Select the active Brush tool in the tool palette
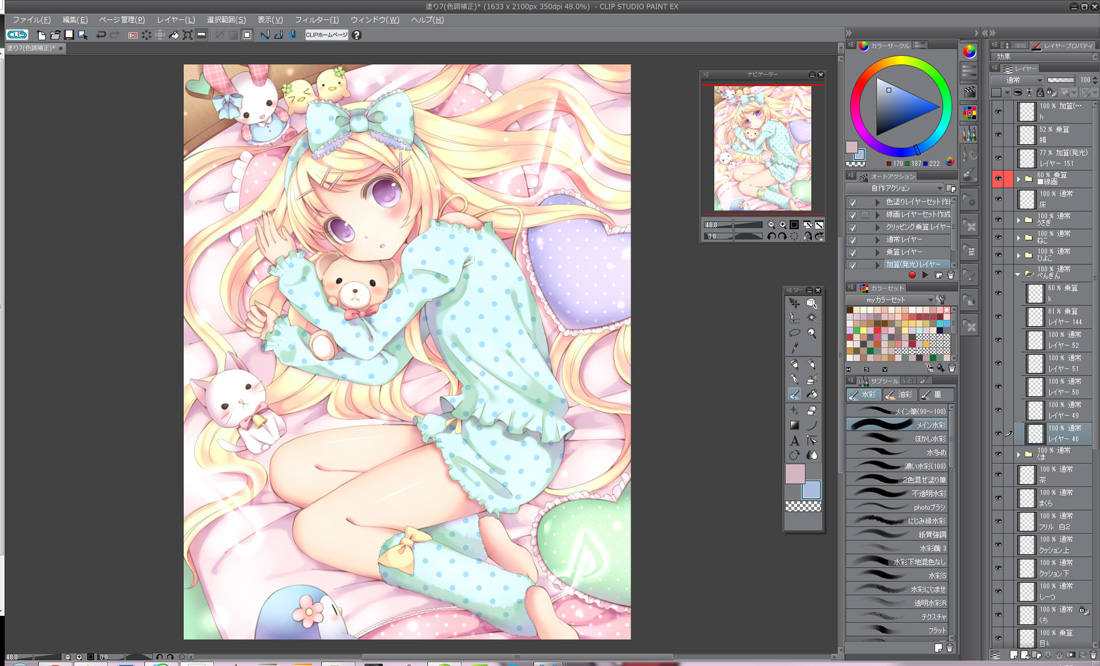This screenshot has width=1100, height=666. click(x=794, y=394)
